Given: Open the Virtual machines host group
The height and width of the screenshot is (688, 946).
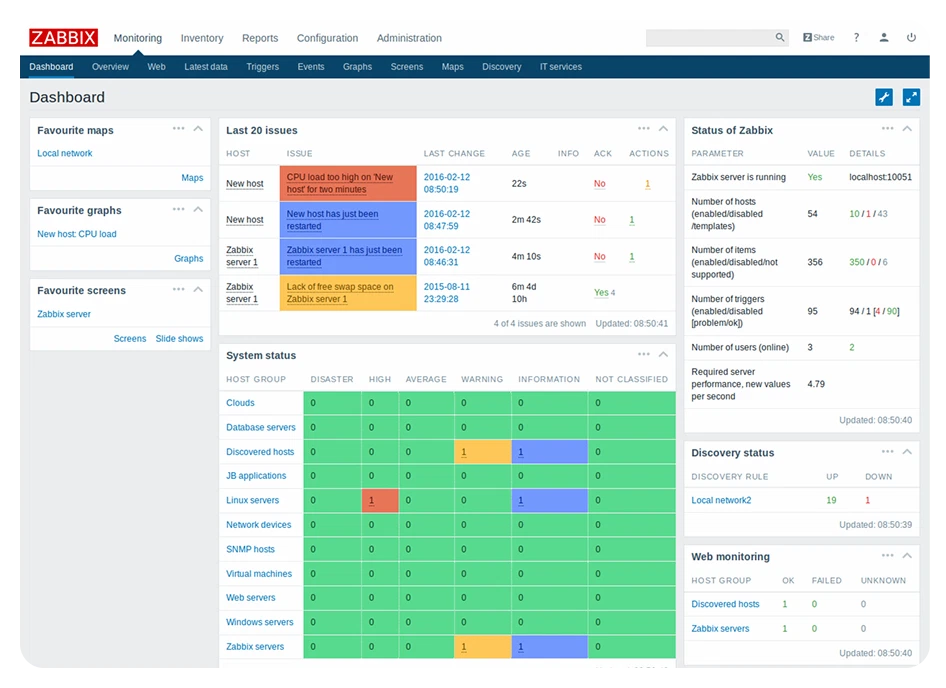Looking at the screenshot, I should tap(259, 574).
